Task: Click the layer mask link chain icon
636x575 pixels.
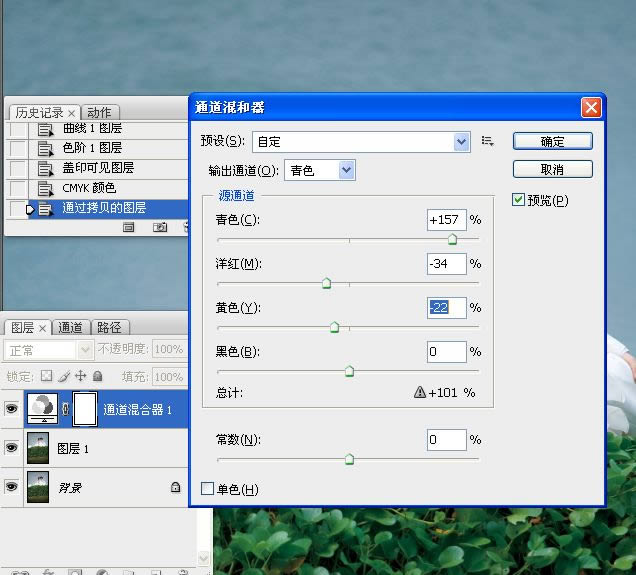Action: point(66,409)
